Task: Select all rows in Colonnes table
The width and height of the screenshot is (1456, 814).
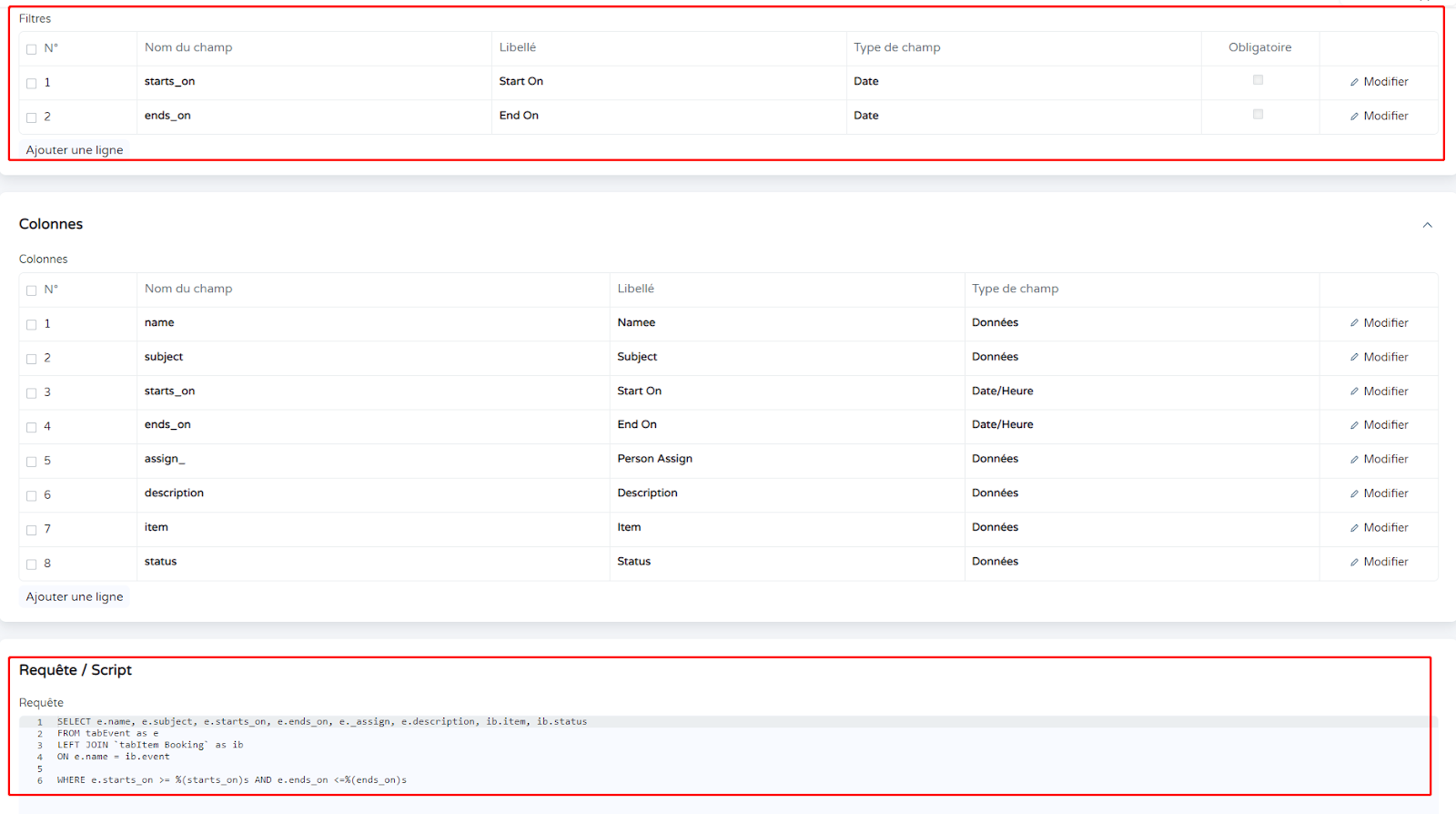Action: [x=32, y=290]
